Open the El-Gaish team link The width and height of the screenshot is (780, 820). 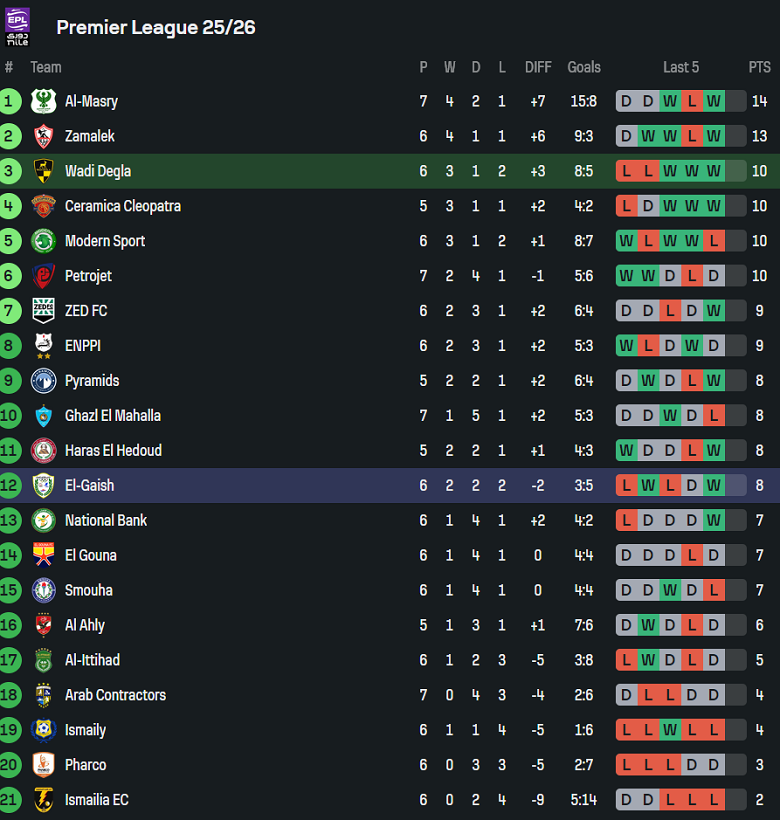pyautogui.click(x=90, y=486)
